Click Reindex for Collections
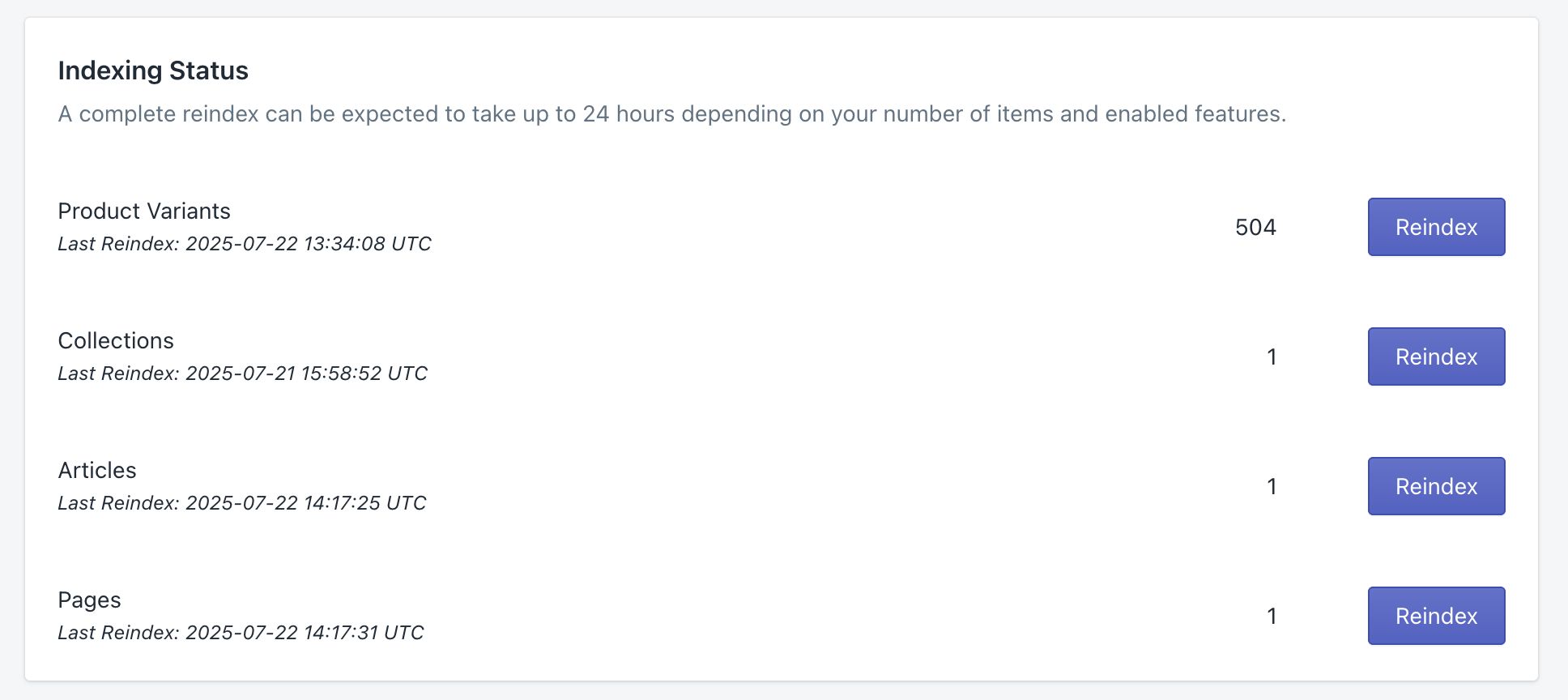Image resolution: width=1568 pixels, height=700 pixels. (1435, 356)
